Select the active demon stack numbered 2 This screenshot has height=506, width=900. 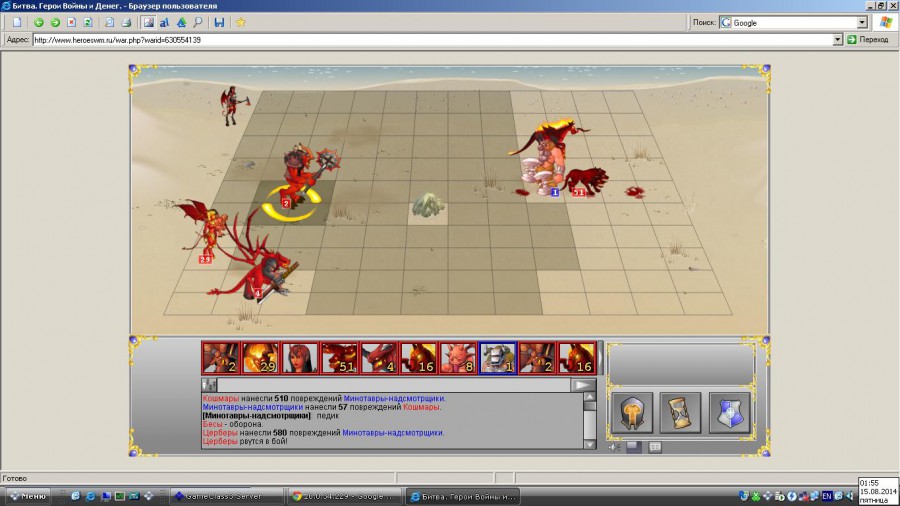pos(298,178)
